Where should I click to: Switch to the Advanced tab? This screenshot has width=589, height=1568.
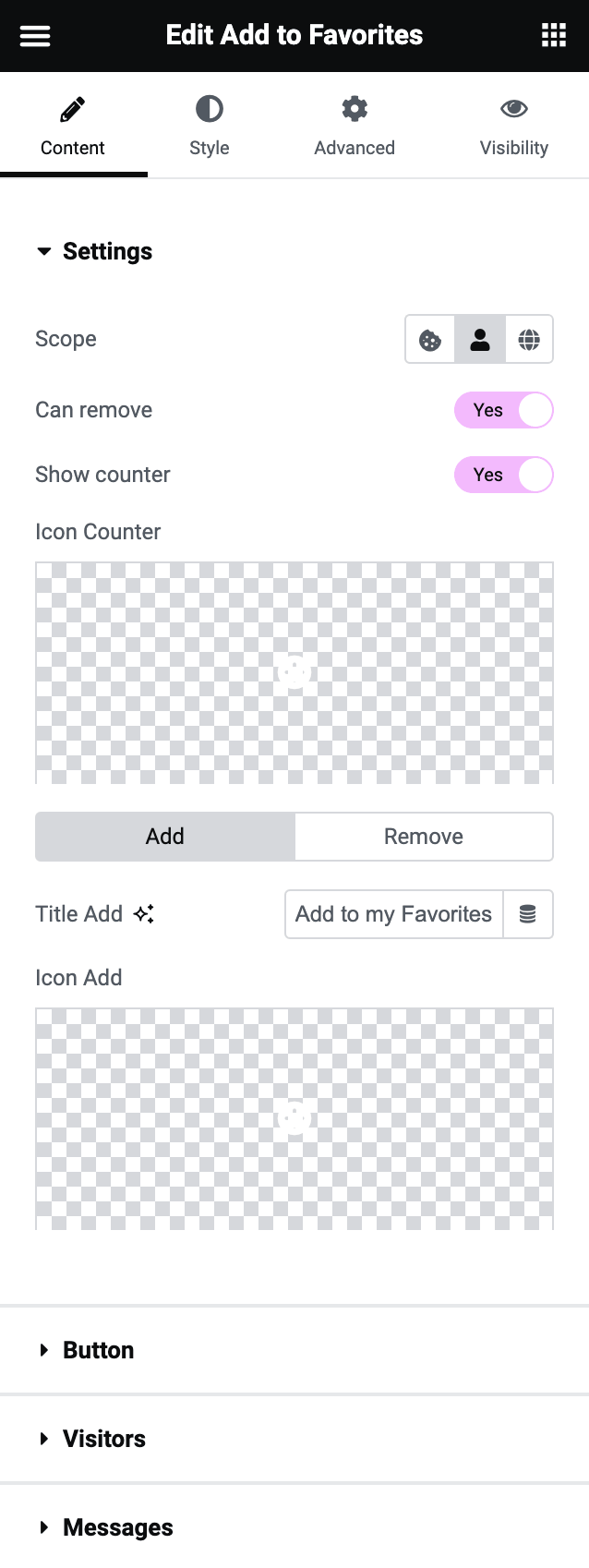point(355,125)
